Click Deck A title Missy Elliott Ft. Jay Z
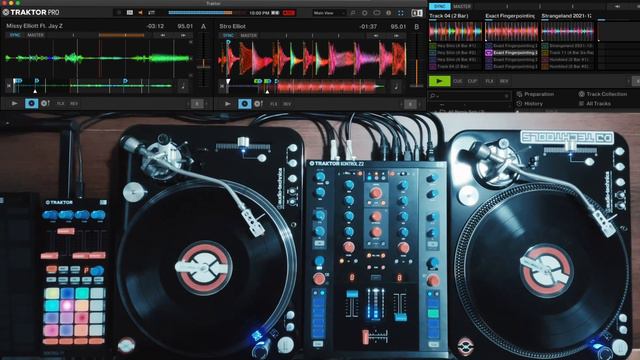 [x=35, y=26]
